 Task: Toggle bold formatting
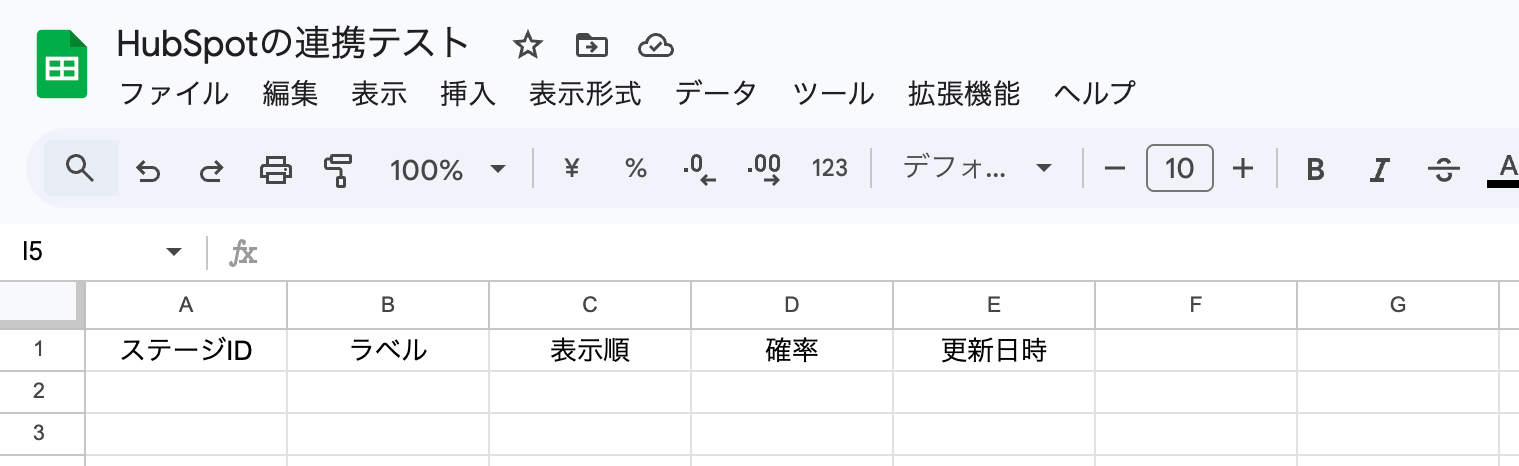pyautogui.click(x=1316, y=170)
